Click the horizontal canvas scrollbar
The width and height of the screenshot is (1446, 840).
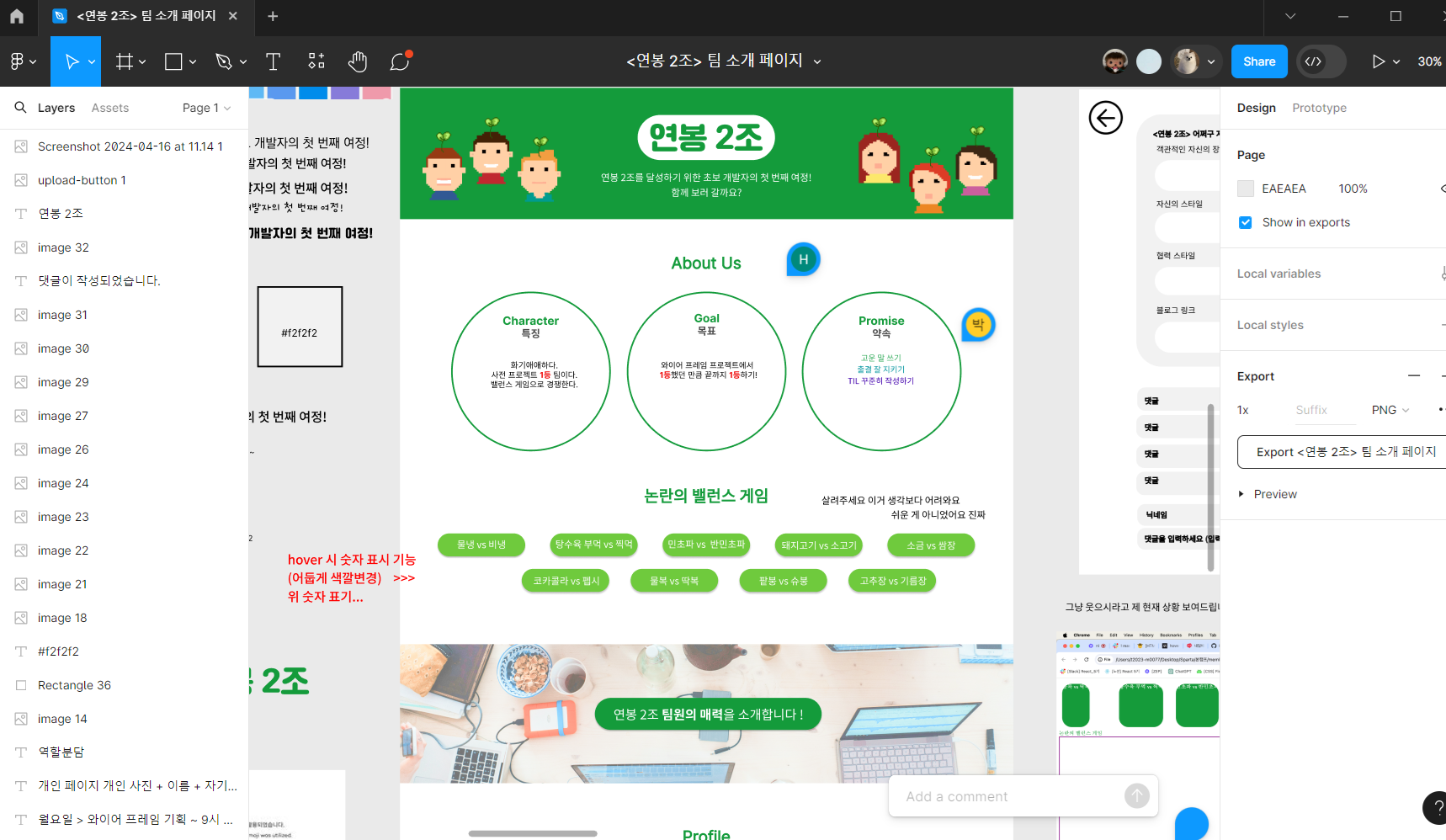point(533,833)
